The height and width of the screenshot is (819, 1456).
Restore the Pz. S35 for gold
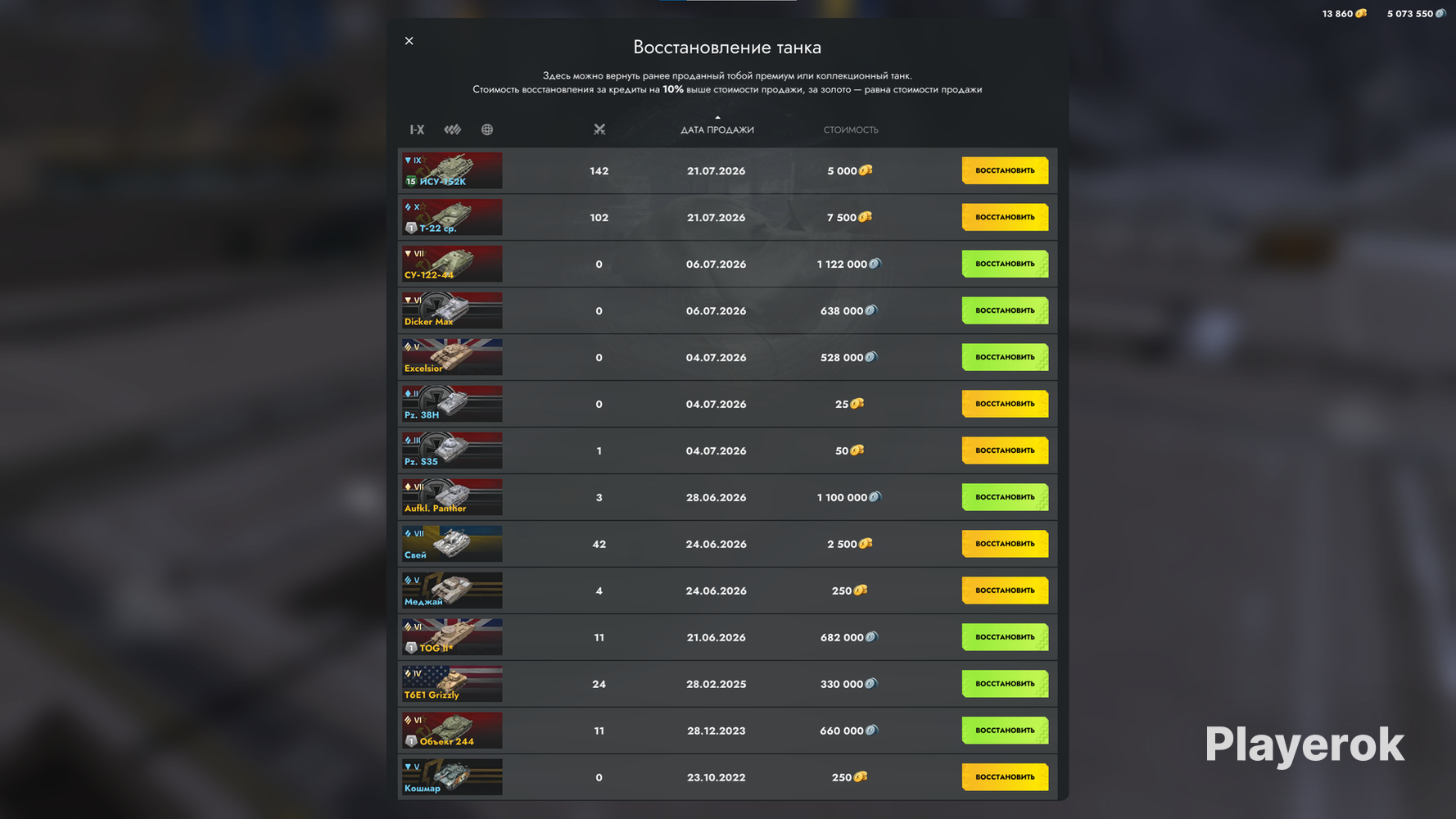tap(1005, 450)
